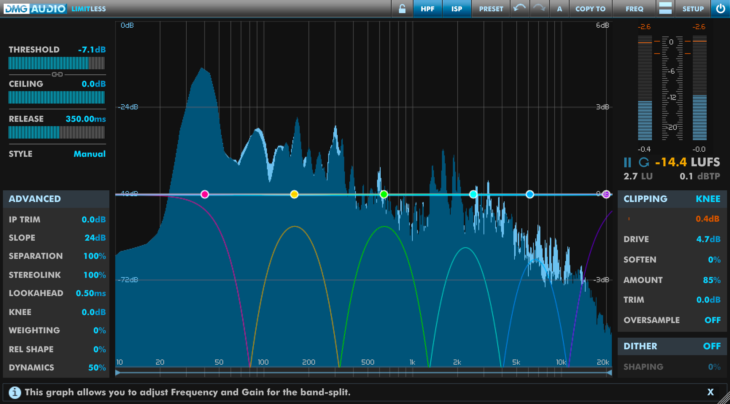Viewport: 730px width, 404px height.
Task: Click the KNEE 0.0dB value in Advanced
Action: (x=94, y=312)
